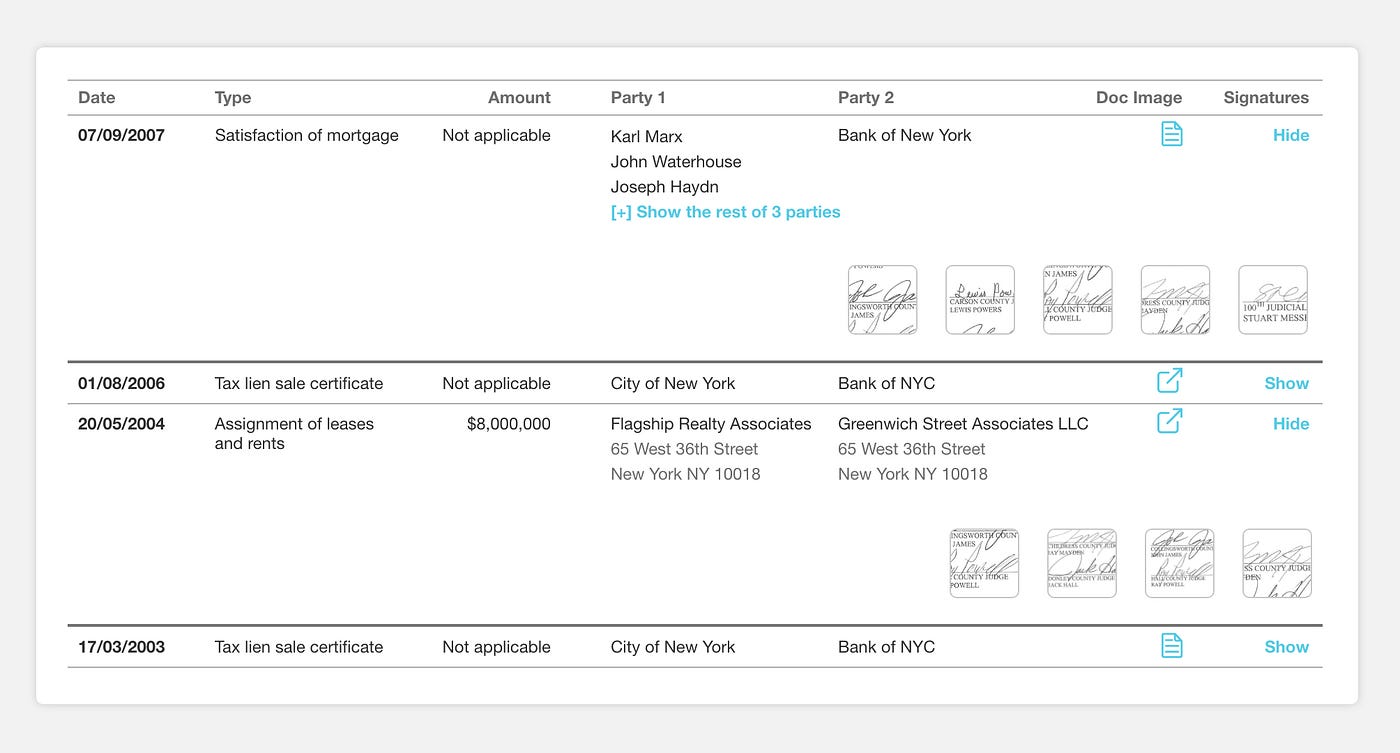Open external document link for 01/08/2006 tax lien
This screenshot has height=753, width=1400.
coord(1169,381)
